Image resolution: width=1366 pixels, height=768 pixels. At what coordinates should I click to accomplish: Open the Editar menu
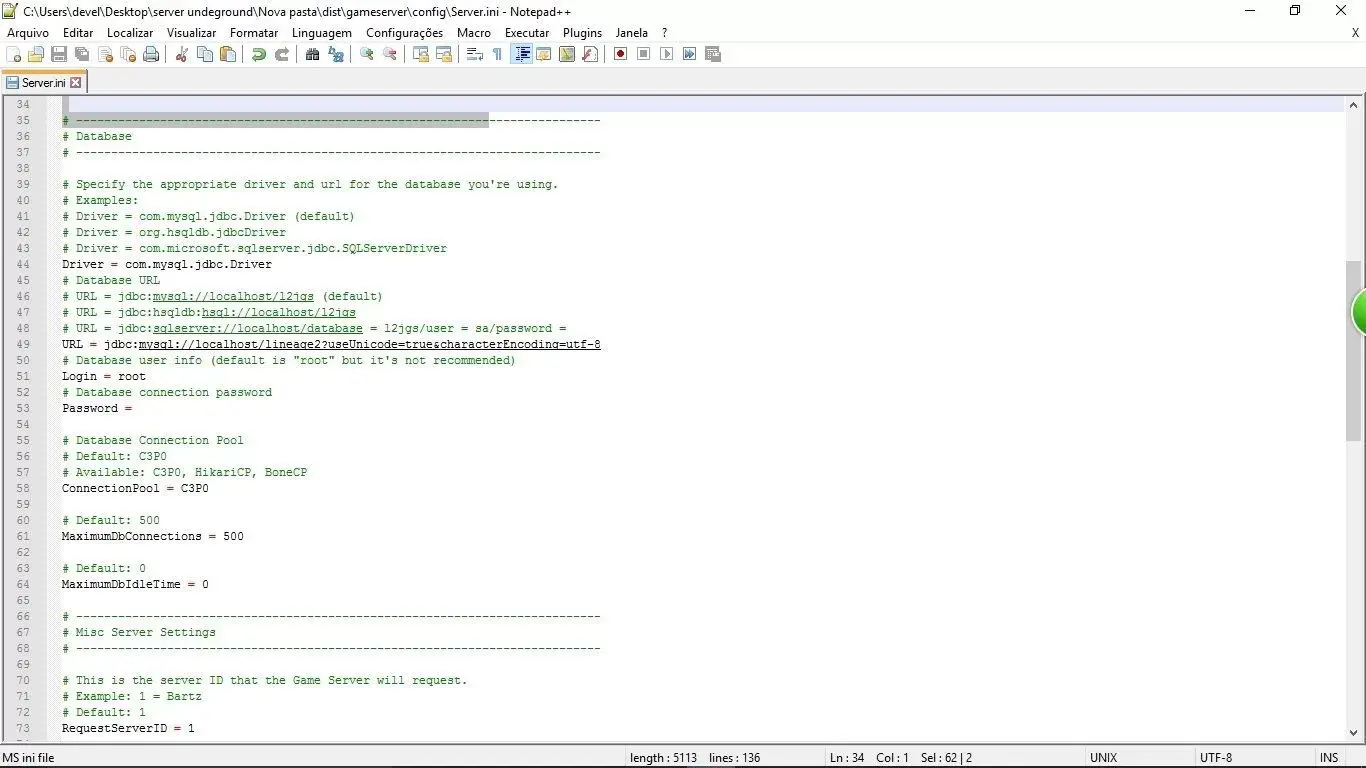tap(78, 33)
